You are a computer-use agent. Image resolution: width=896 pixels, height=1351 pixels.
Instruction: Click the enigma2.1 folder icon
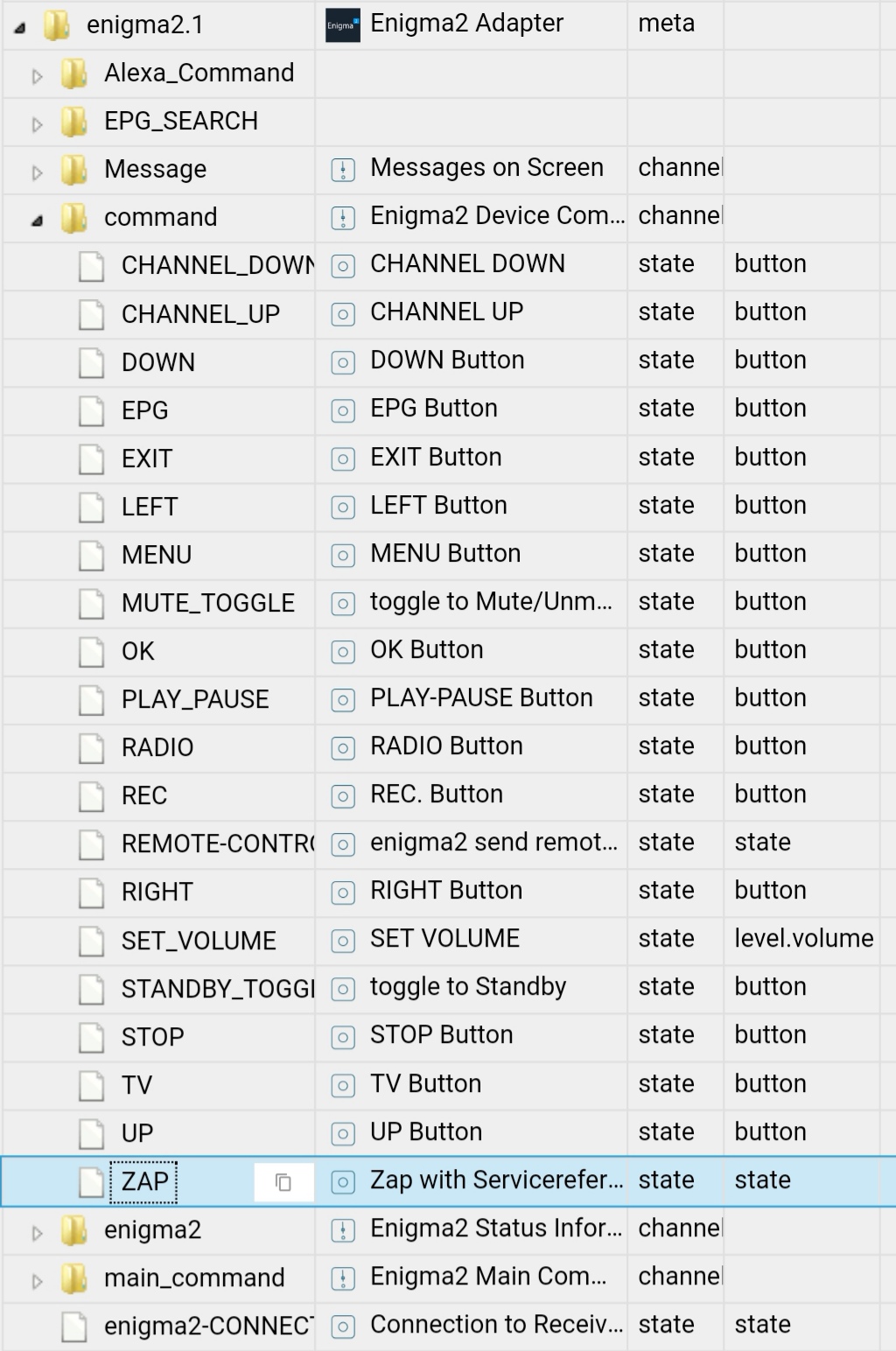click(57, 25)
